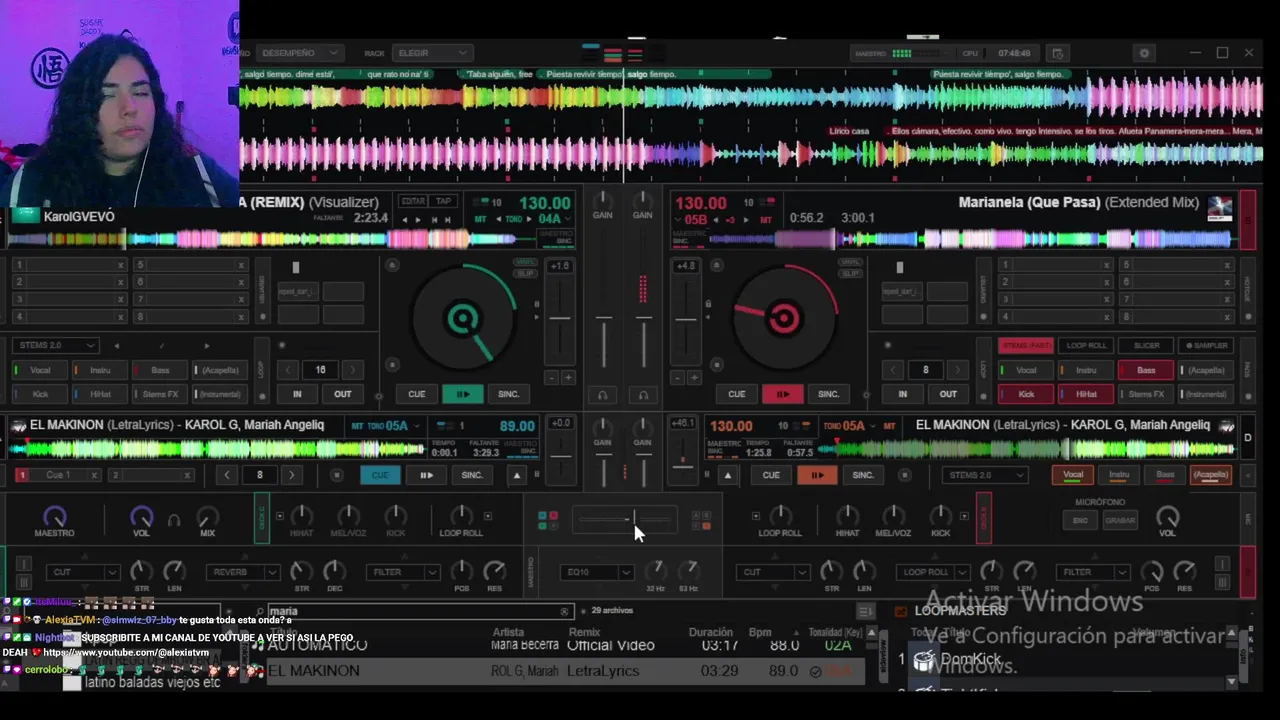Toggle the Instru stem on the left deck
This screenshot has width=1280, height=720.
point(100,370)
